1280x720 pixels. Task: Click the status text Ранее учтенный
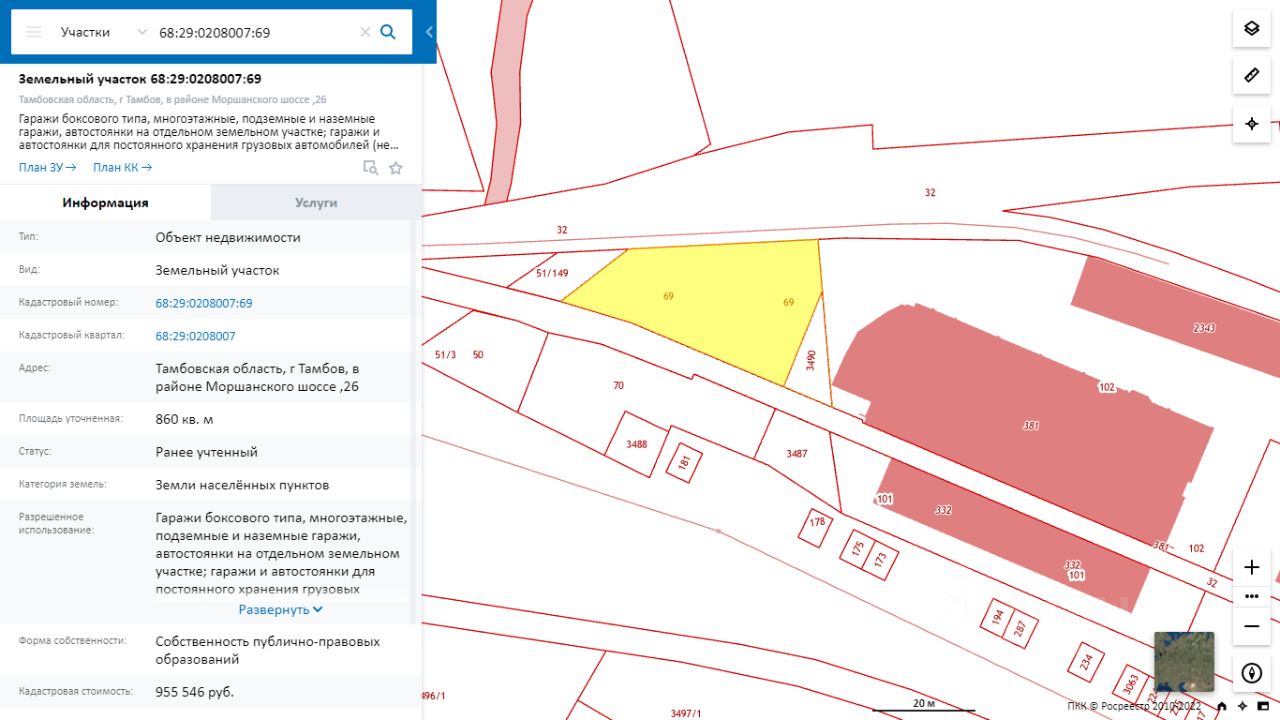tap(207, 452)
